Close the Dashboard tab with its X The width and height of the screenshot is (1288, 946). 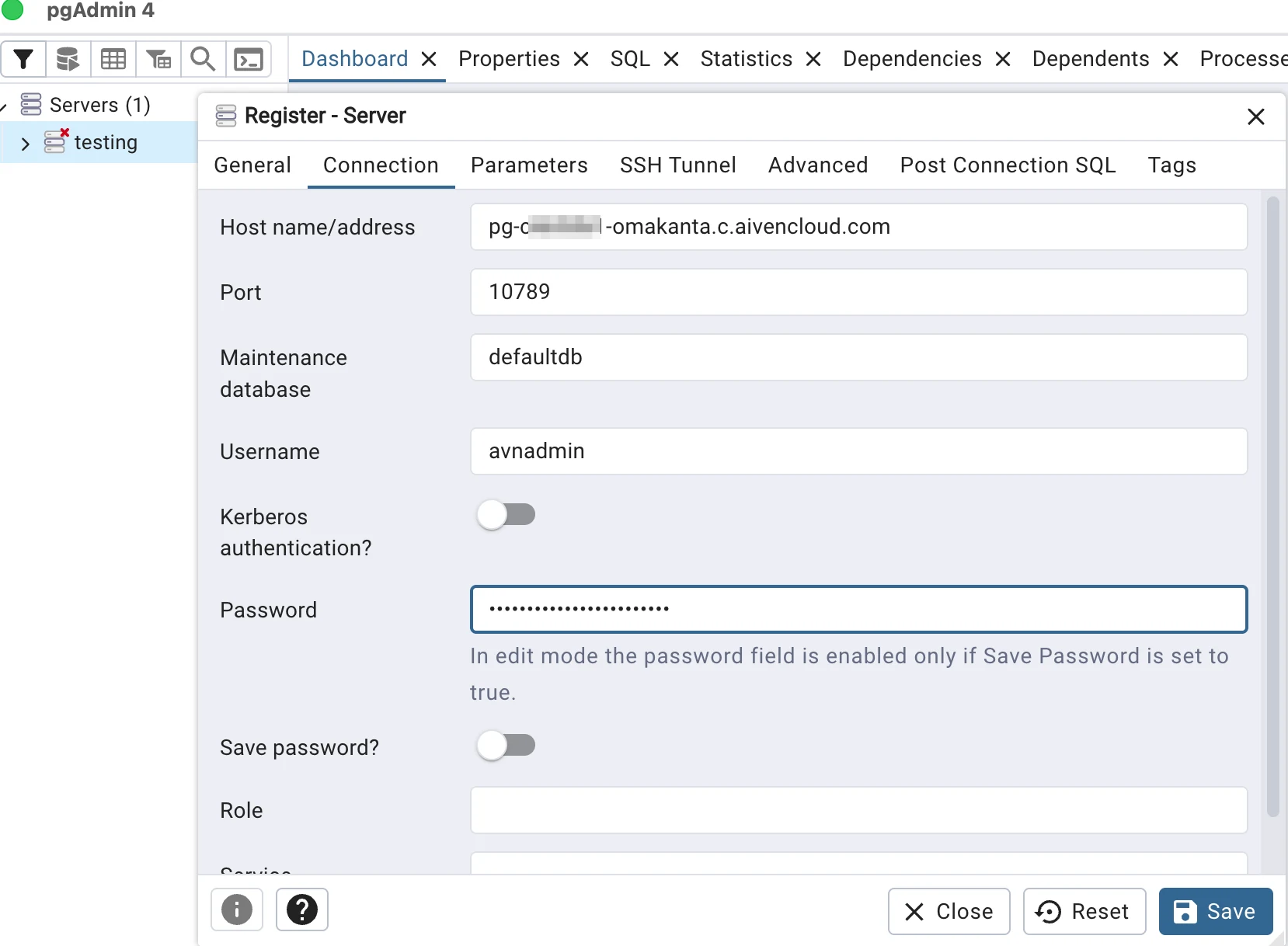(x=429, y=59)
